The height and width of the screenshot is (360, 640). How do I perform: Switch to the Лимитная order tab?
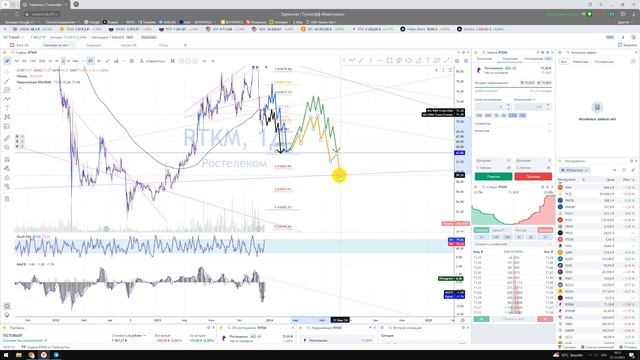click(x=509, y=59)
